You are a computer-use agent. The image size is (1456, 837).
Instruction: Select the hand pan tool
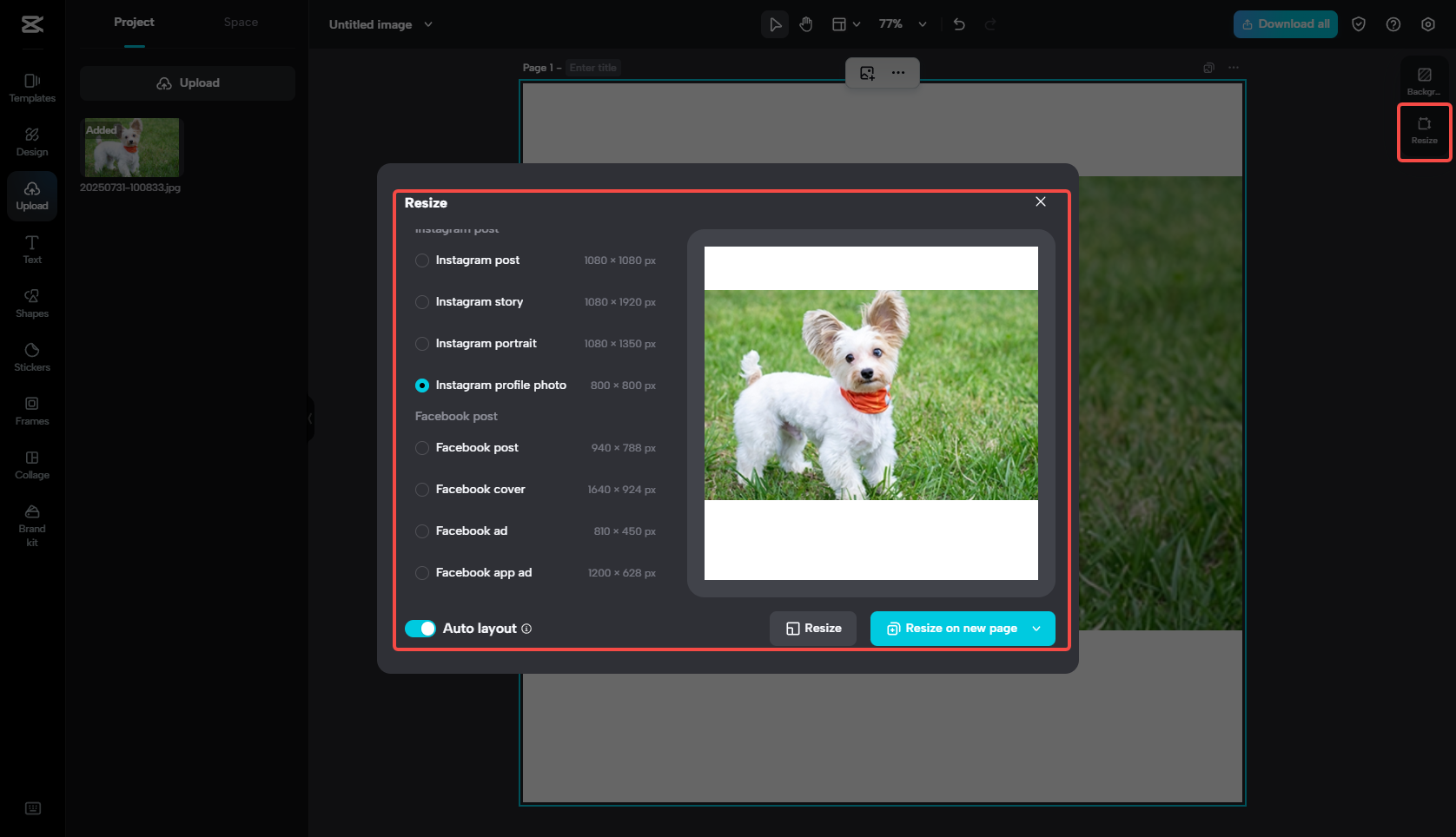pos(806,24)
